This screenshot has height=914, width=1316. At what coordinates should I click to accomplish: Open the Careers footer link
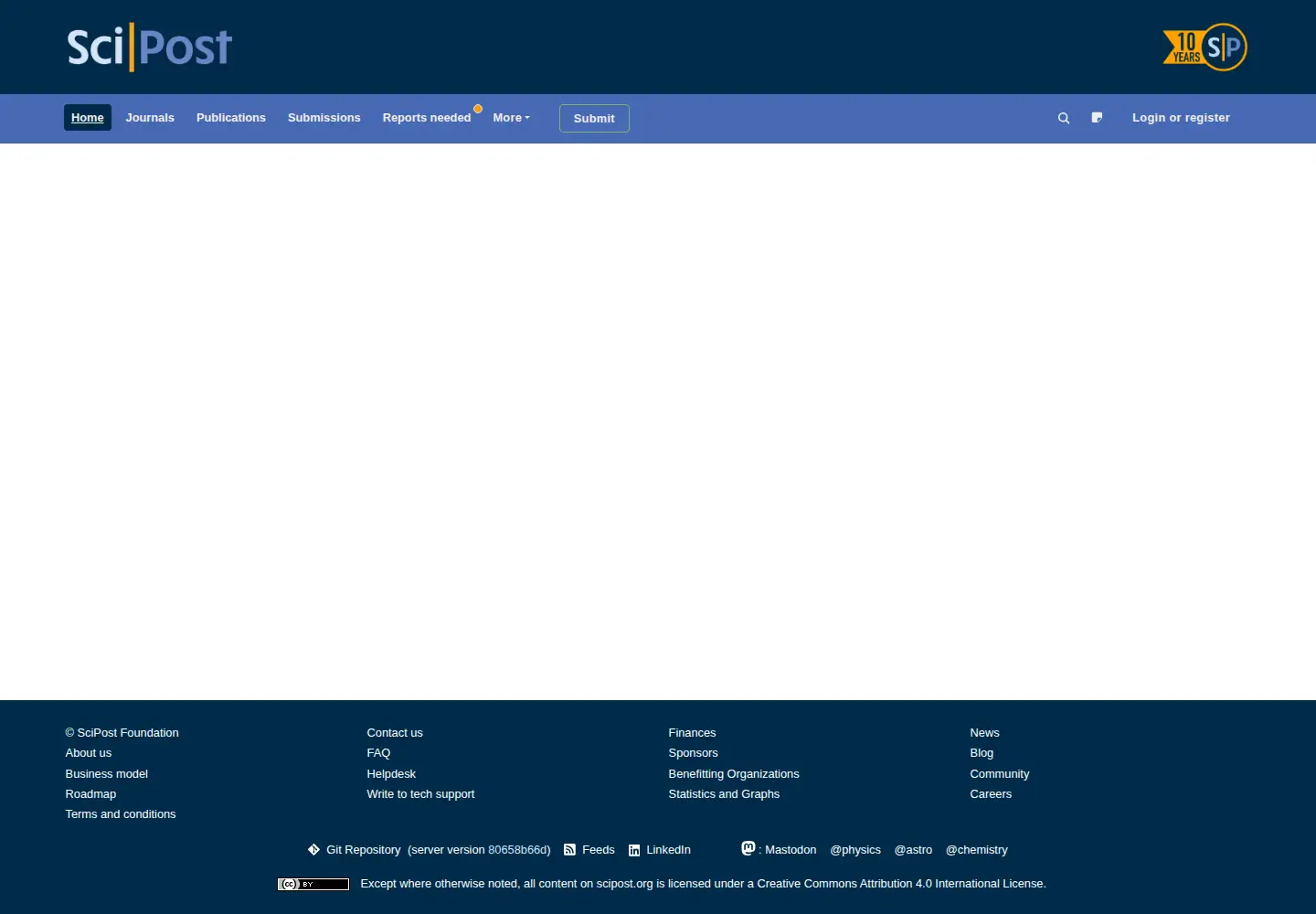pos(991,794)
